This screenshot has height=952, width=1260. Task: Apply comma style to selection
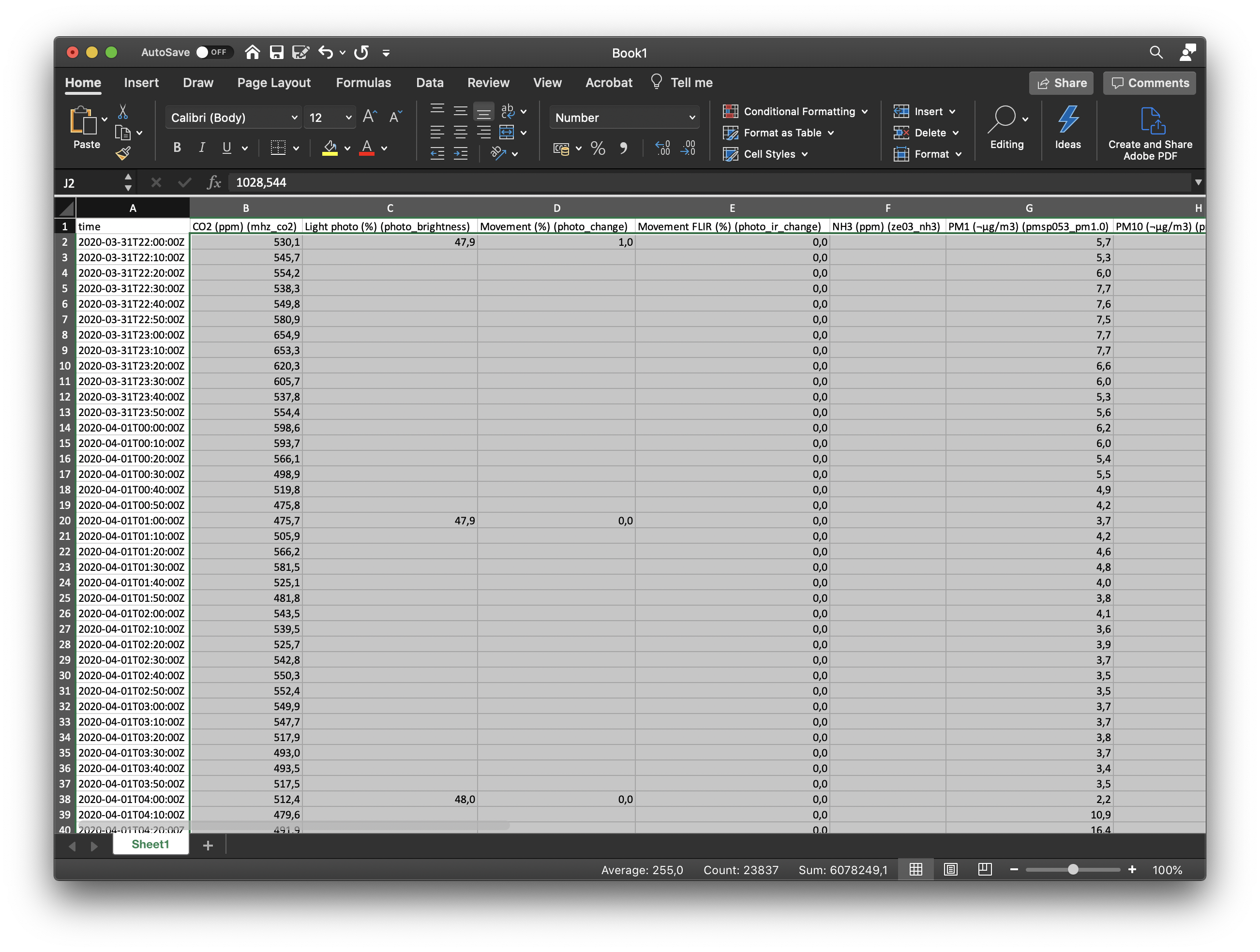point(624,149)
